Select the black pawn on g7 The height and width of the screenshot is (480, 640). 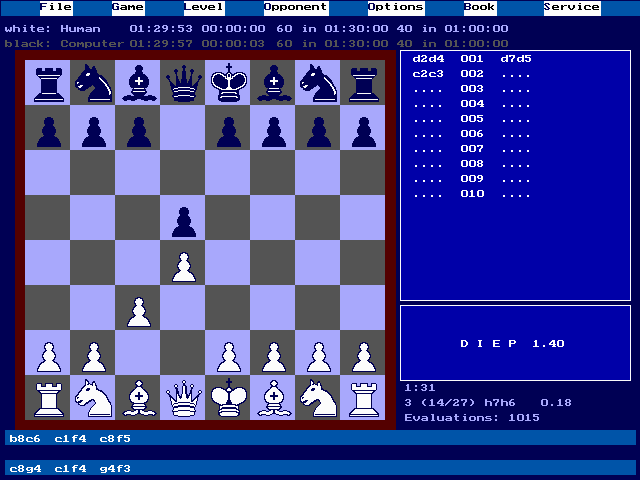click(x=319, y=132)
